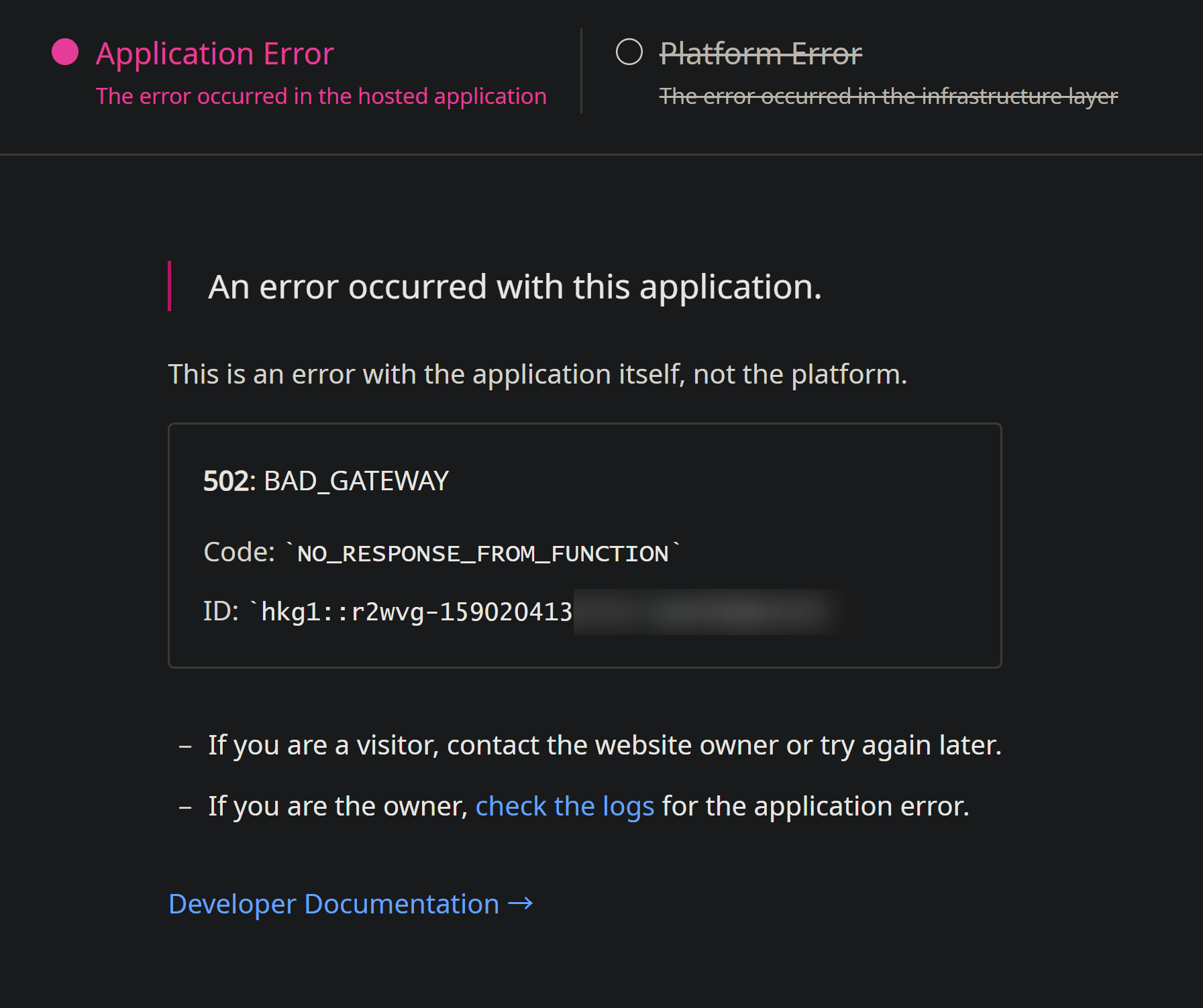The image size is (1203, 1008).
Task: Click the strikethrough Platform Error label
Action: click(x=761, y=54)
